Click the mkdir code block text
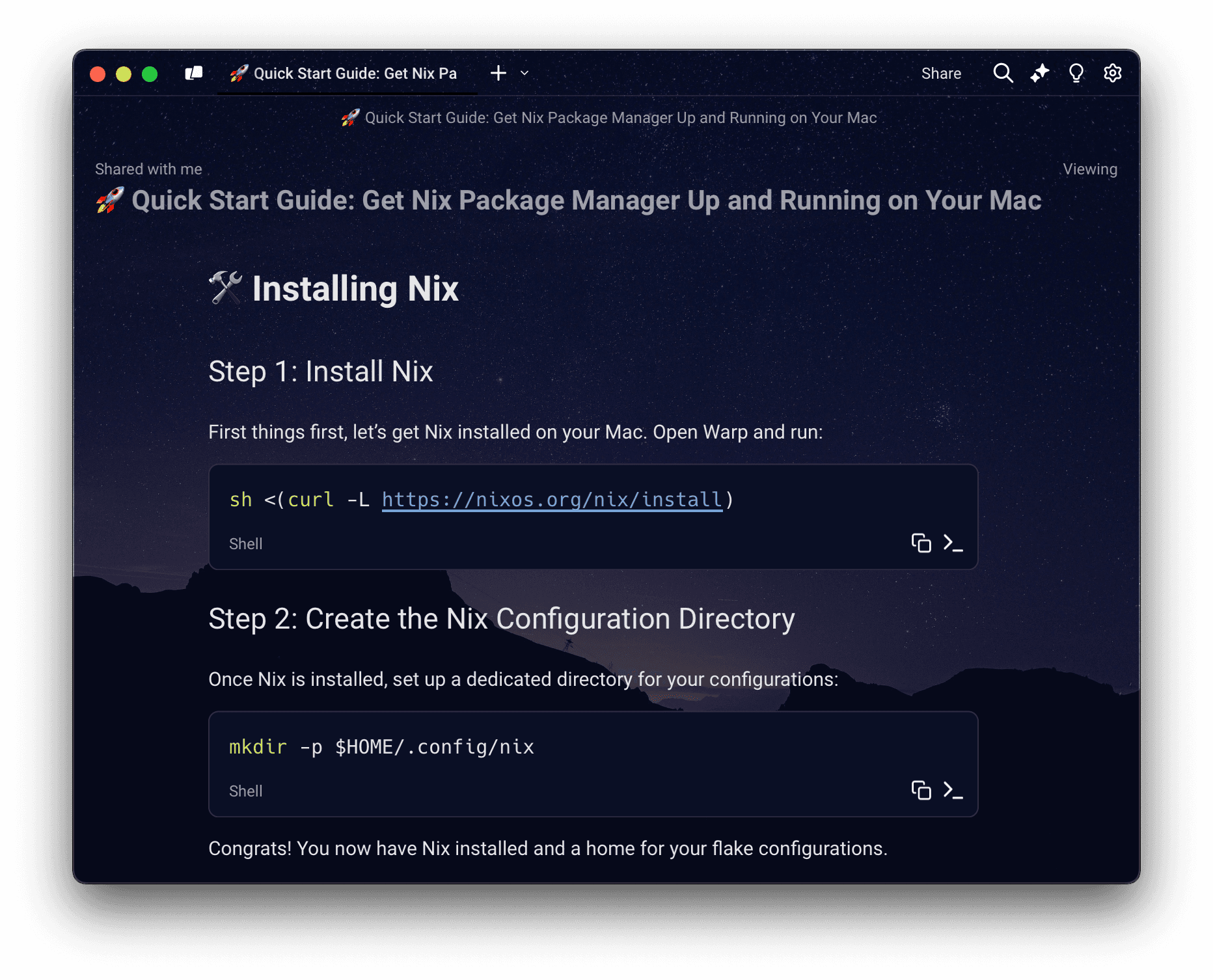 (x=381, y=747)
